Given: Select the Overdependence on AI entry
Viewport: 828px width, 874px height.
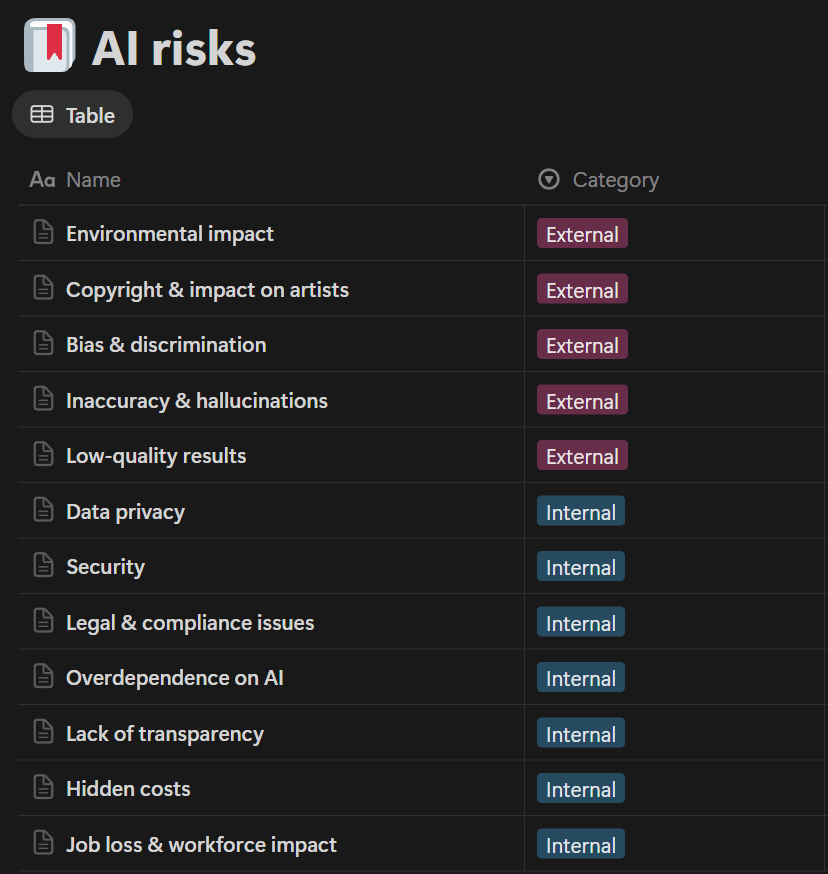Looking at the screenshot, I should click(174, 677).
